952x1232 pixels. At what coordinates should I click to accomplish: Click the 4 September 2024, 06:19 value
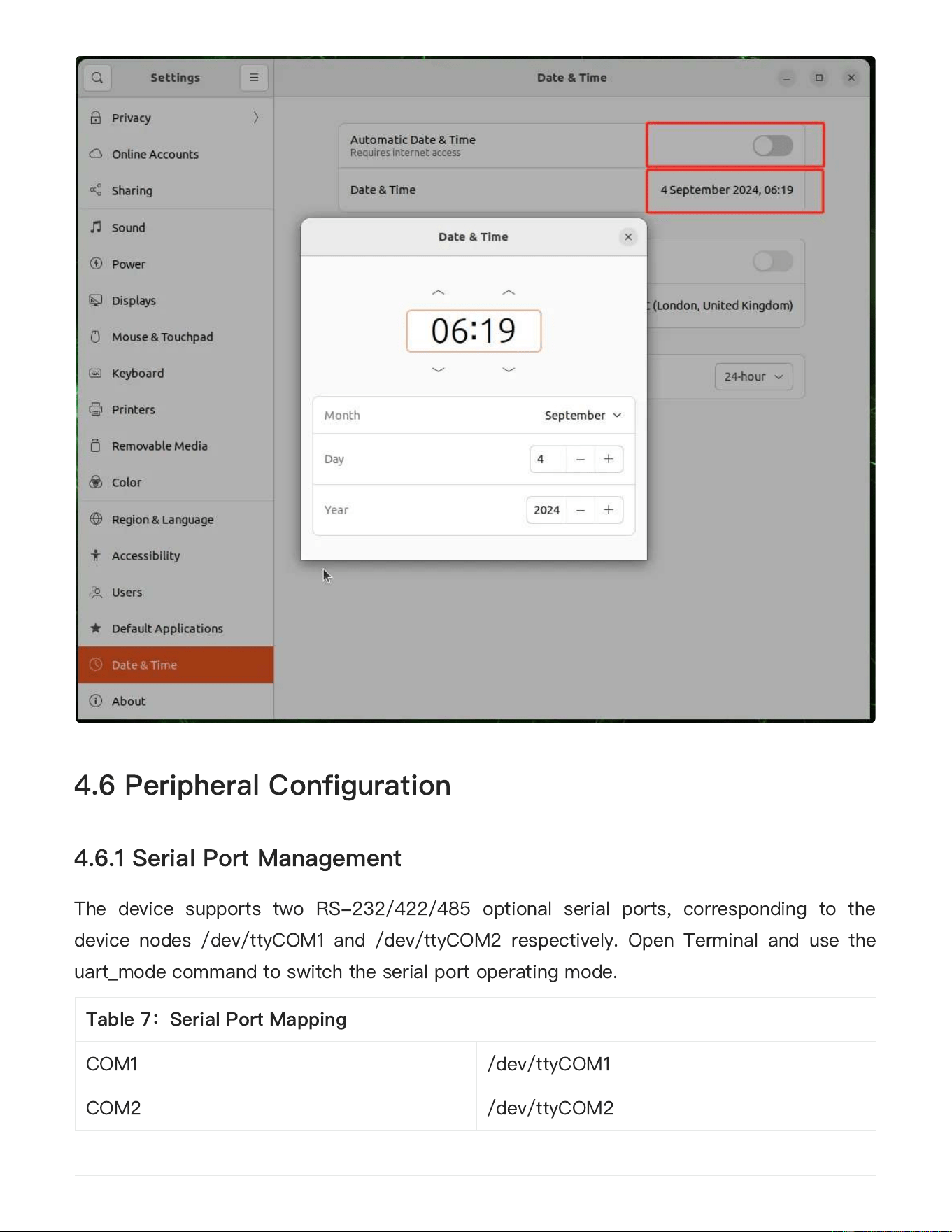[x=727, y=190]
